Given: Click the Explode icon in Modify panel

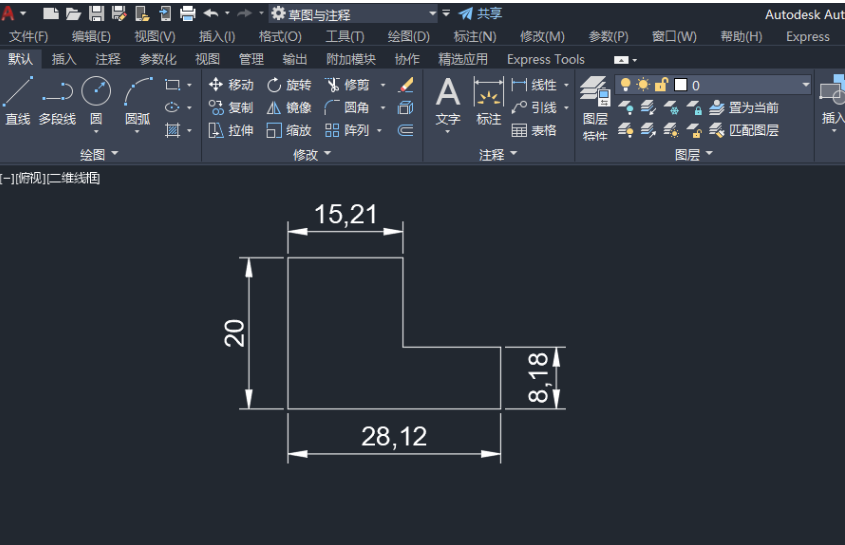Looking at the screenshot, I should tap(406, 107).
